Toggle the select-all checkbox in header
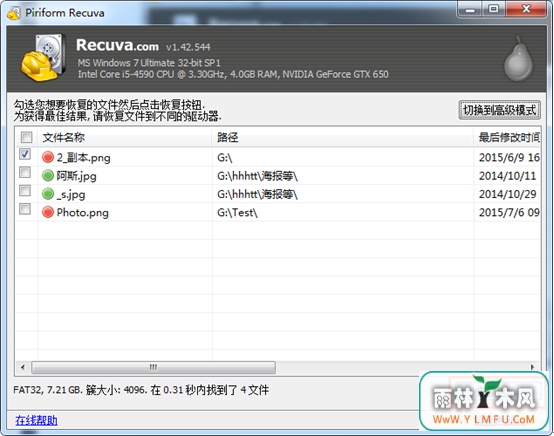The width and height of the screenshot is (554, 436). [26, 137]
